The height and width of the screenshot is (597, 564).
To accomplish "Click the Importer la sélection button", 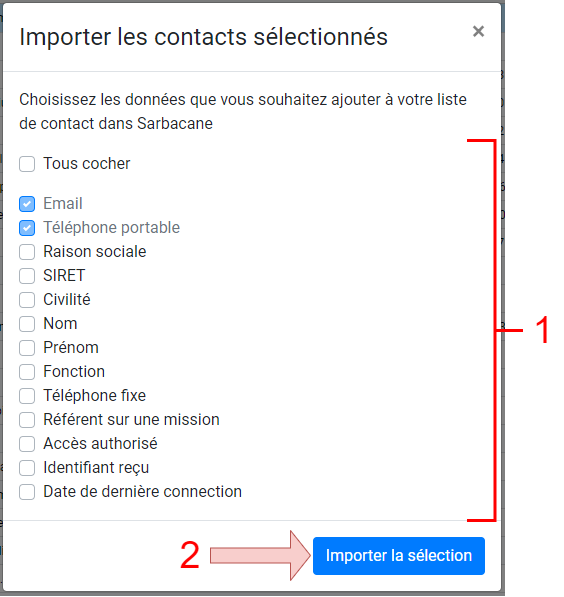I will click(399, 556).
